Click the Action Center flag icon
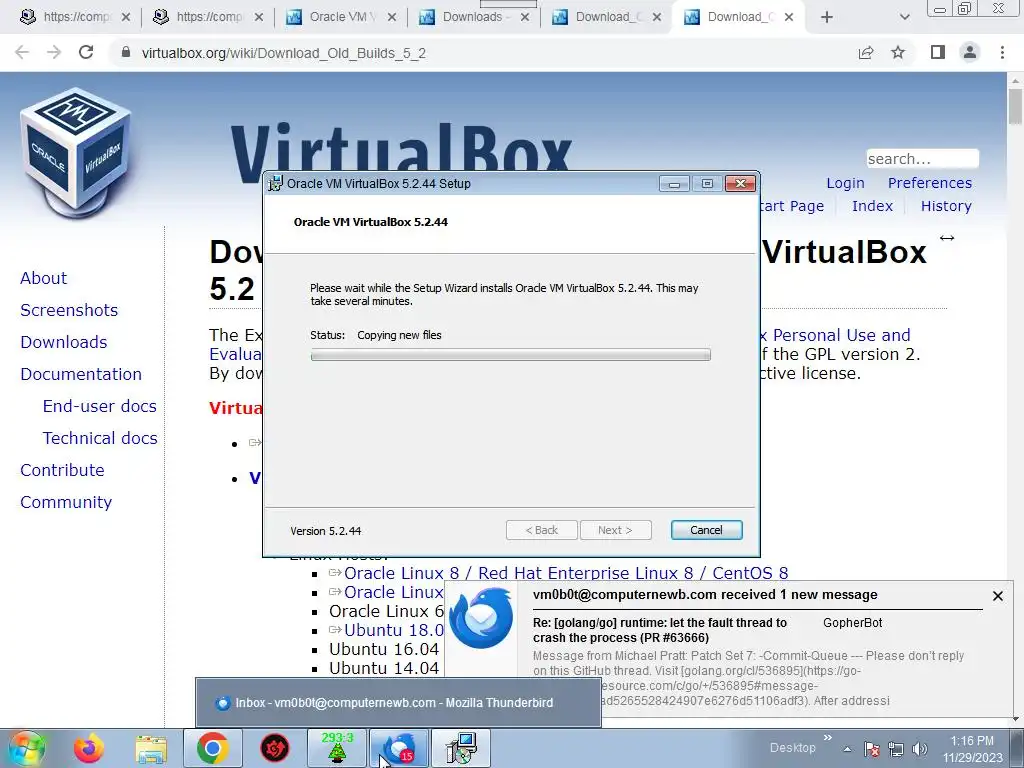Image resolution: width=1024 pixels, height=768 pixels. 871,749
